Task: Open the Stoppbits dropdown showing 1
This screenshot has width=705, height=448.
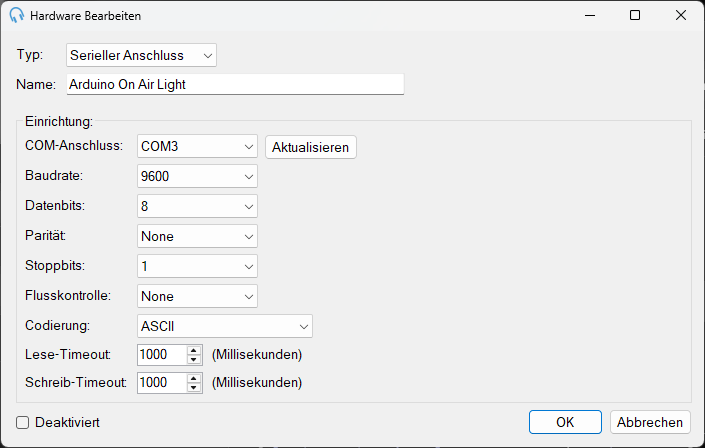Action: click(x=197, y=266)
